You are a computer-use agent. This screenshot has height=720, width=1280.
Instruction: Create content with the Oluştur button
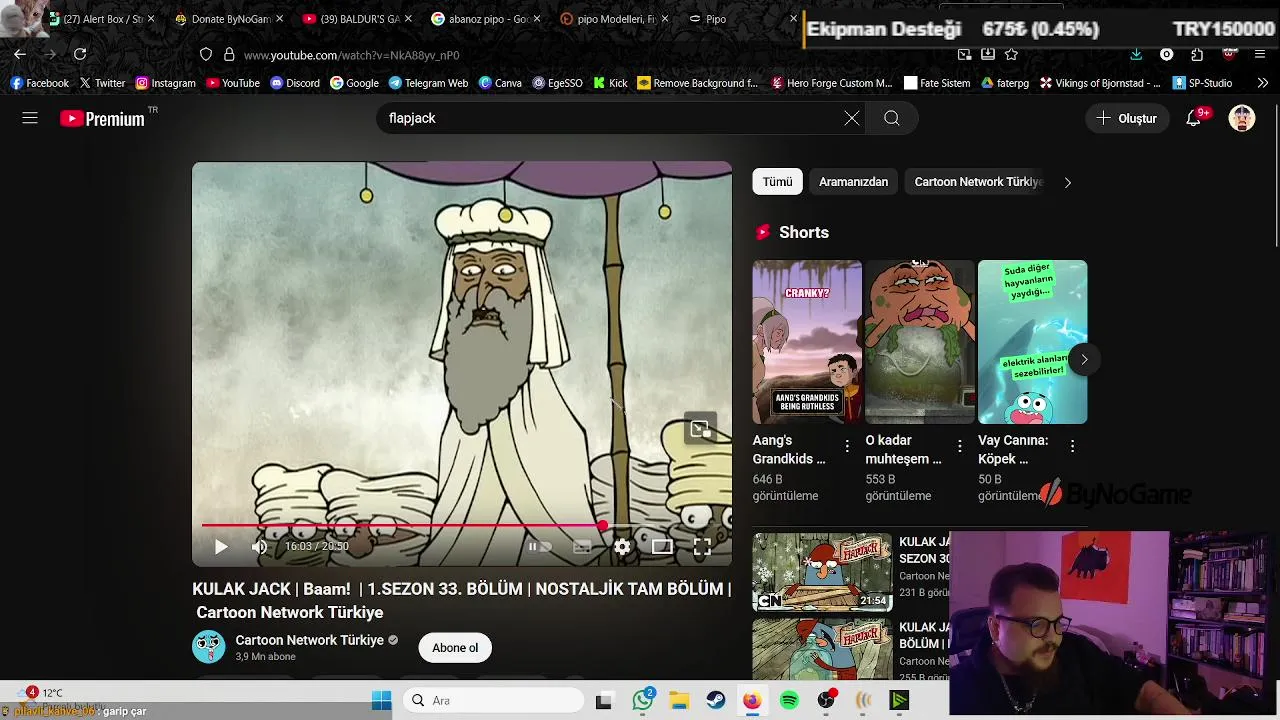[1127, 118]
